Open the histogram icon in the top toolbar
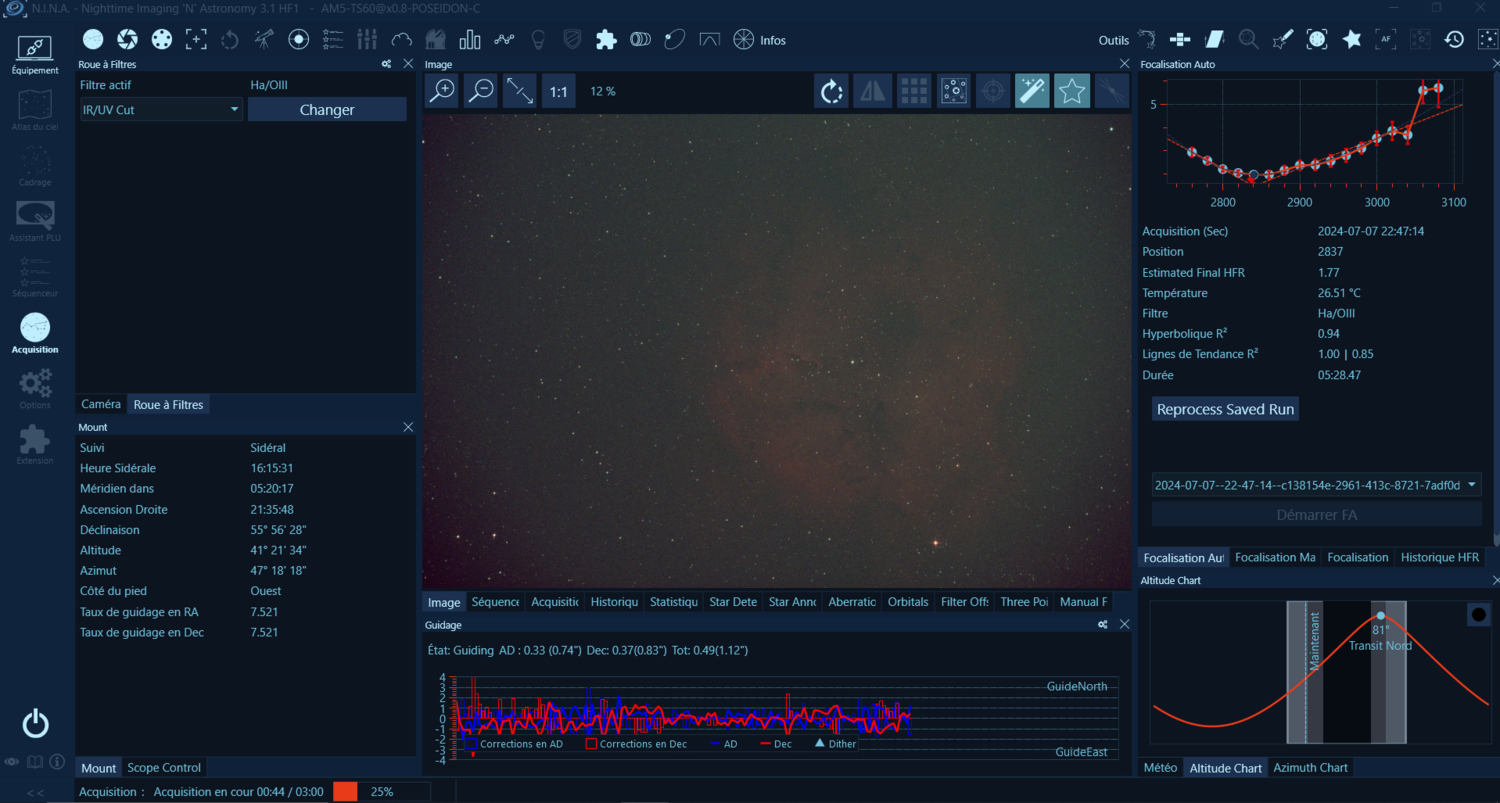This screenshot has height=803, width=1500. coord(471,39)
